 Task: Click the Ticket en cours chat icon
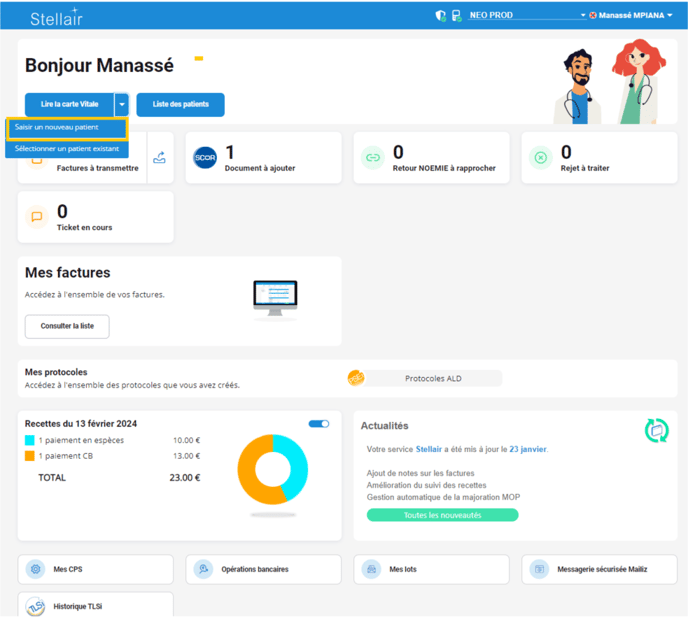coord(37,216)
